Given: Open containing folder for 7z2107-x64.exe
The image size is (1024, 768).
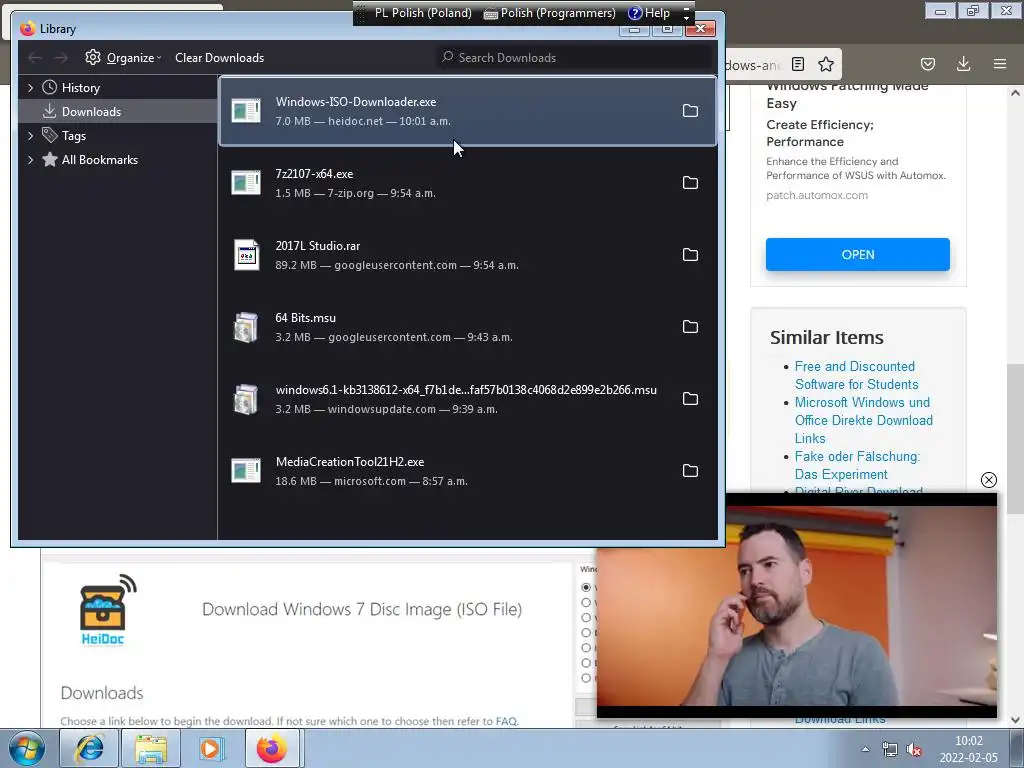Looking at the screenshot, I should click(x=690, y=183).
